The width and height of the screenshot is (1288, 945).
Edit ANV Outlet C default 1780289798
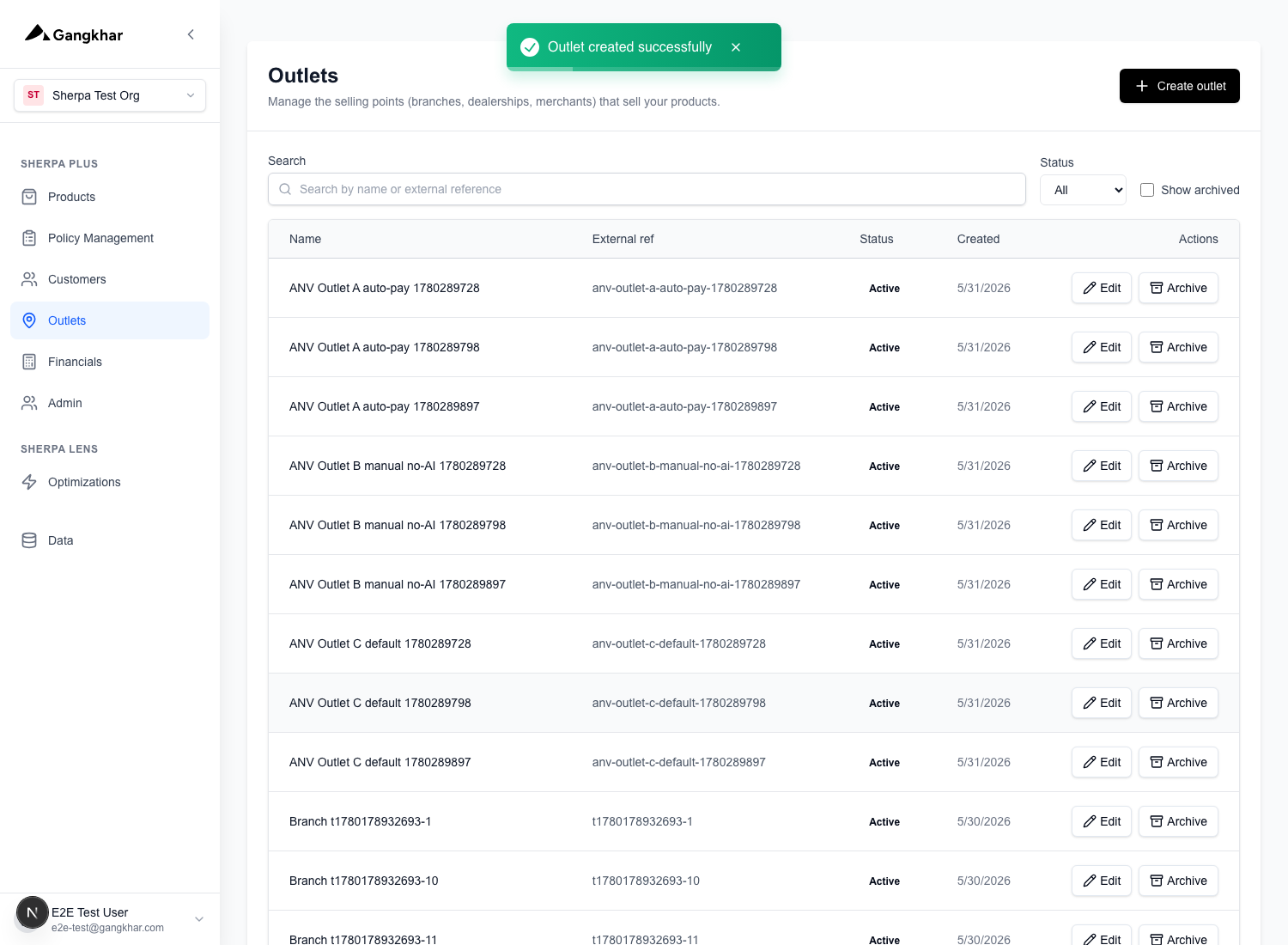(1102, 703)
